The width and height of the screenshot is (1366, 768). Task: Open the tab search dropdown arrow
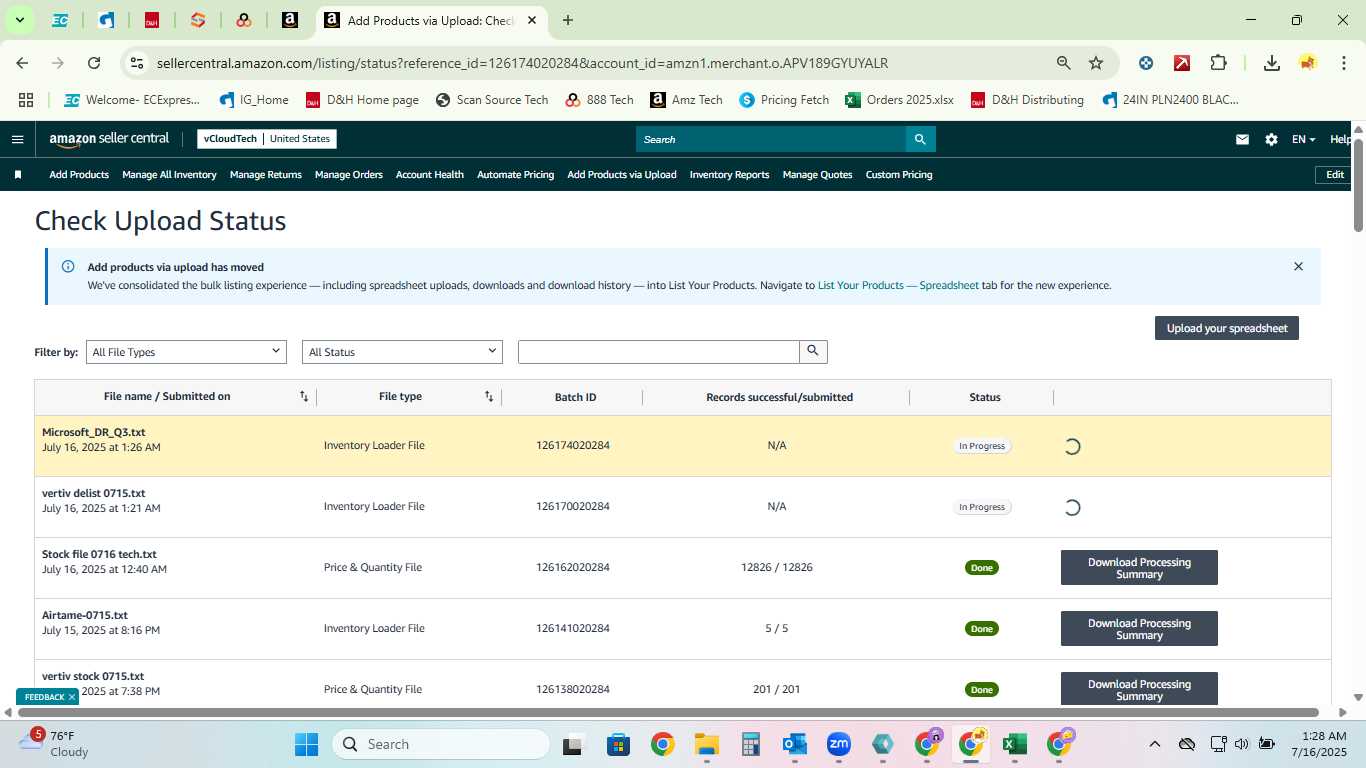(x=19, y=20)
